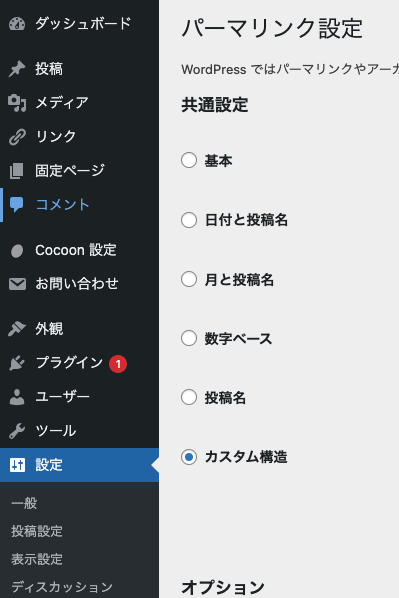Image resolution: width=399 pixels, height=598 pixels.
Task: Open the Media icon in the sidebar
Action: click(17, 103)
